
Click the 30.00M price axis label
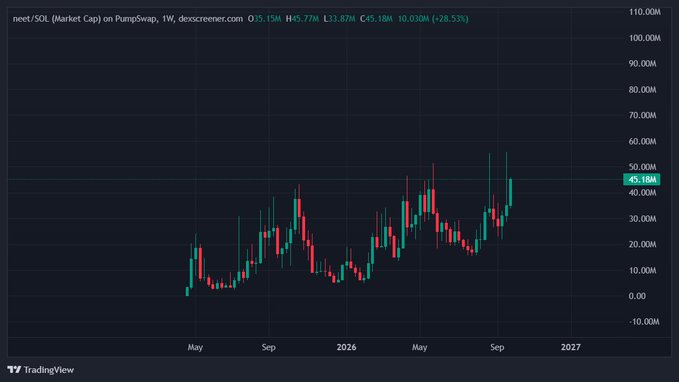click(x=643, y=219)
